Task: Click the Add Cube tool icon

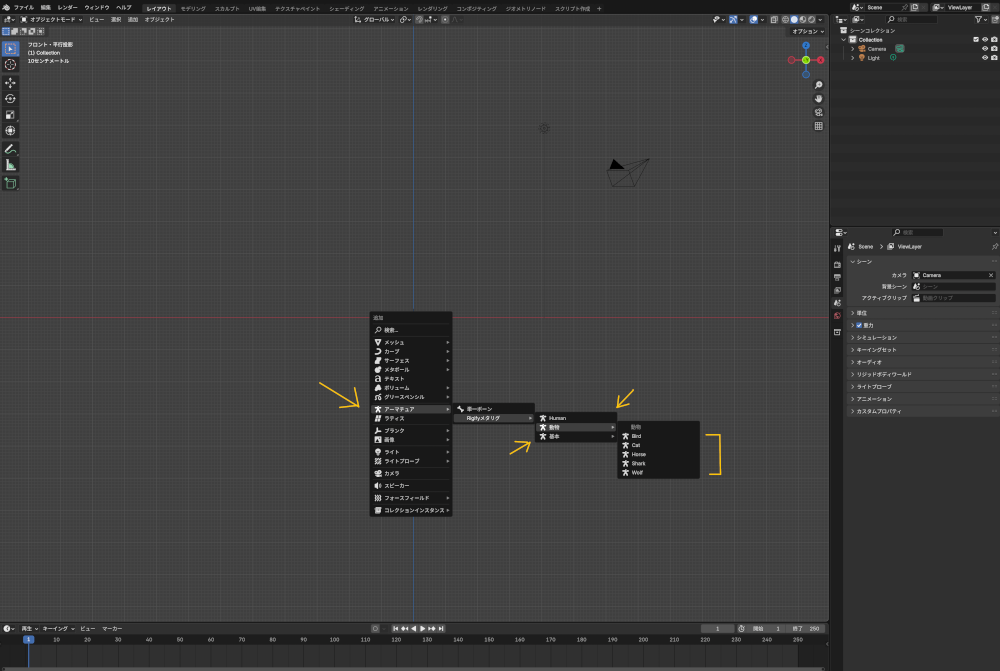Action: tap(10, 184)
